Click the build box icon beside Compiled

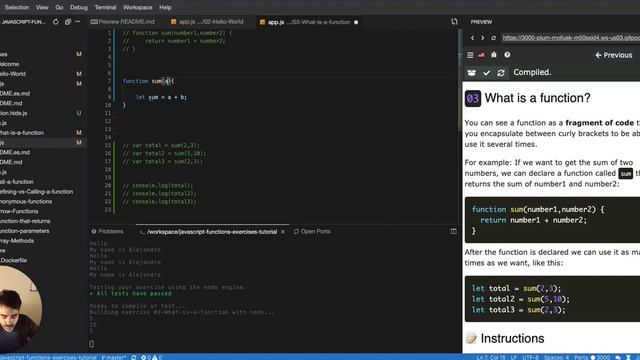[471, 73]
